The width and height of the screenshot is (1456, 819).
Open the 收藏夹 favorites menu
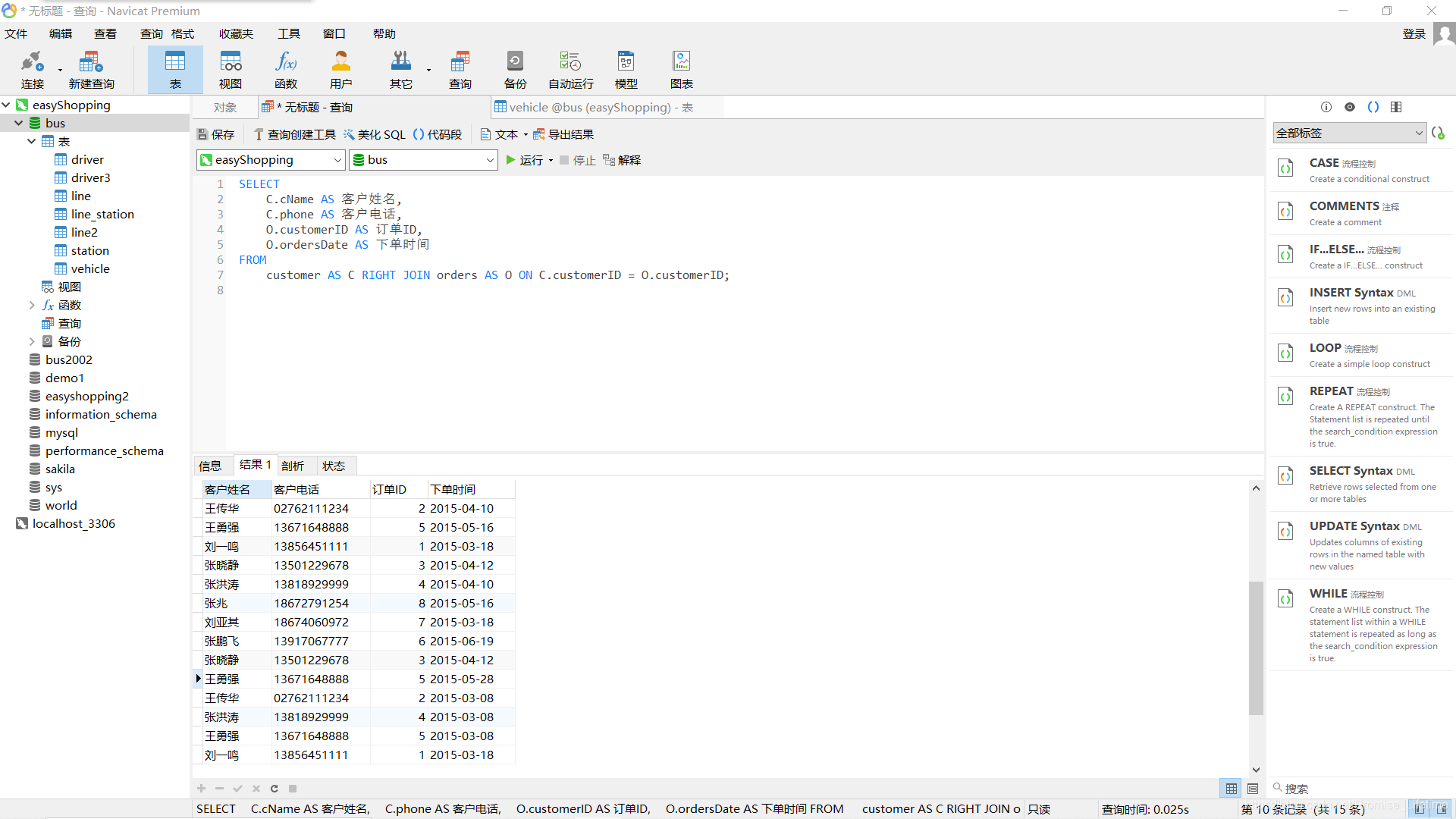[236, 34]
